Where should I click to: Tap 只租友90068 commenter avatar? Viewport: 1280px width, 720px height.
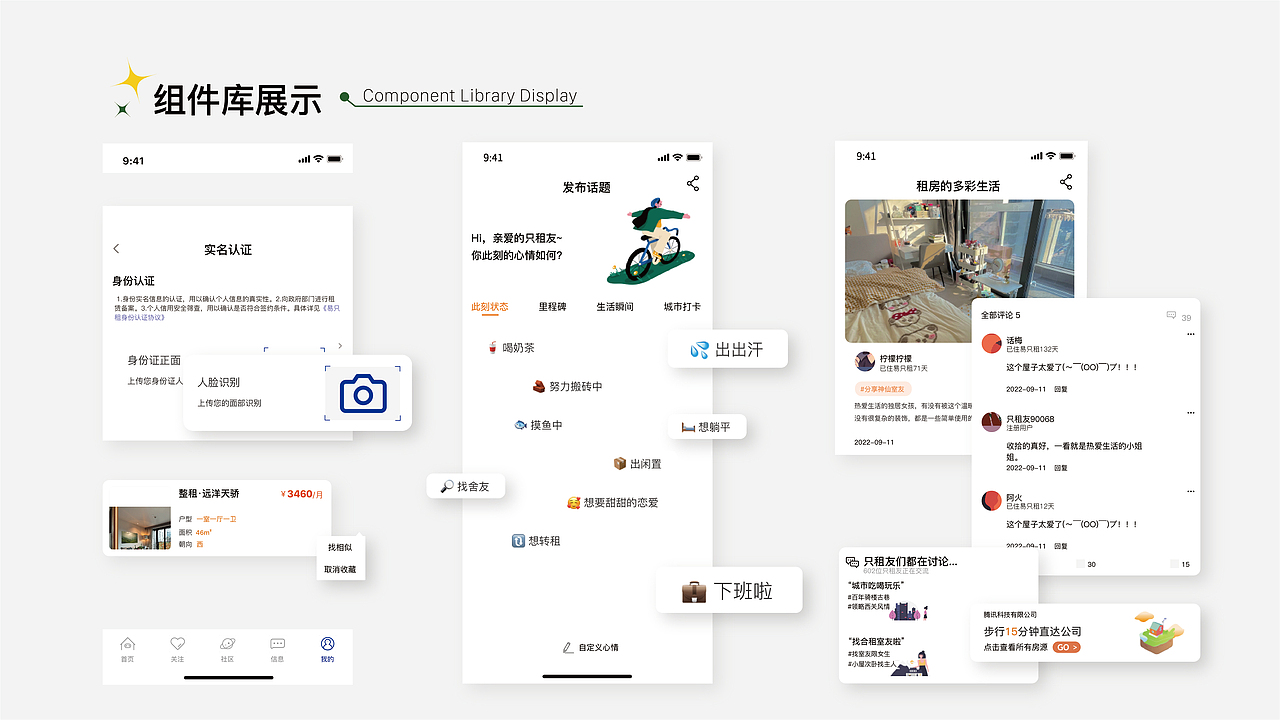[991, 422]
